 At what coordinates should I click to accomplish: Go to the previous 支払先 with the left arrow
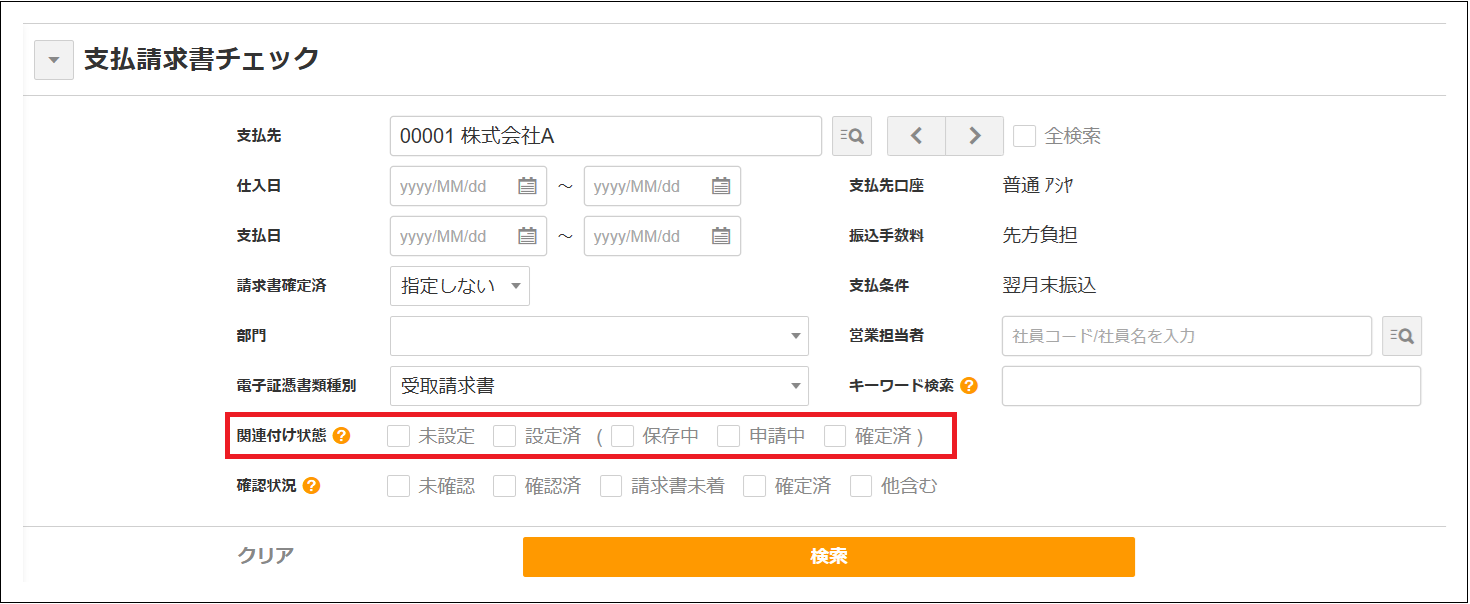click(916, 136)
